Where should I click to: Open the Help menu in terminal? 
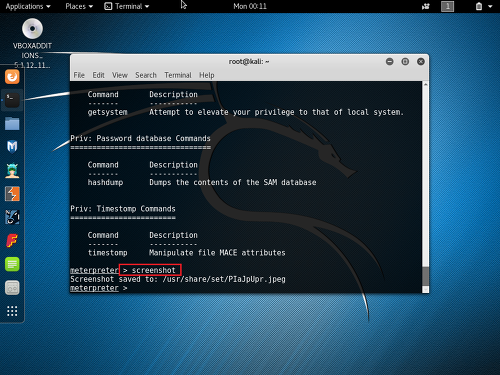pos(207,75)
